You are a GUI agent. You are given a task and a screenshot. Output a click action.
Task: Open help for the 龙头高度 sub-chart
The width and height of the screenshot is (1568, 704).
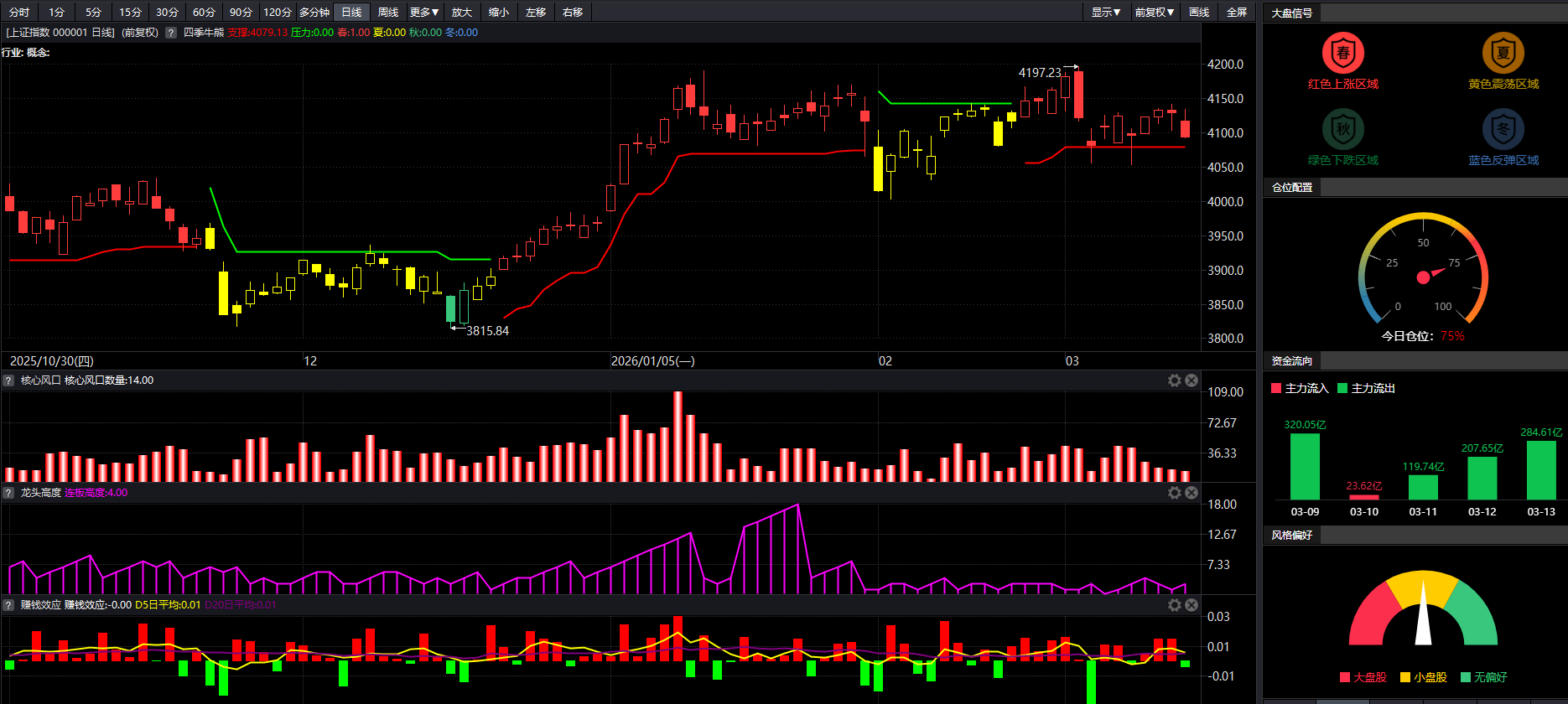point(8,493)
